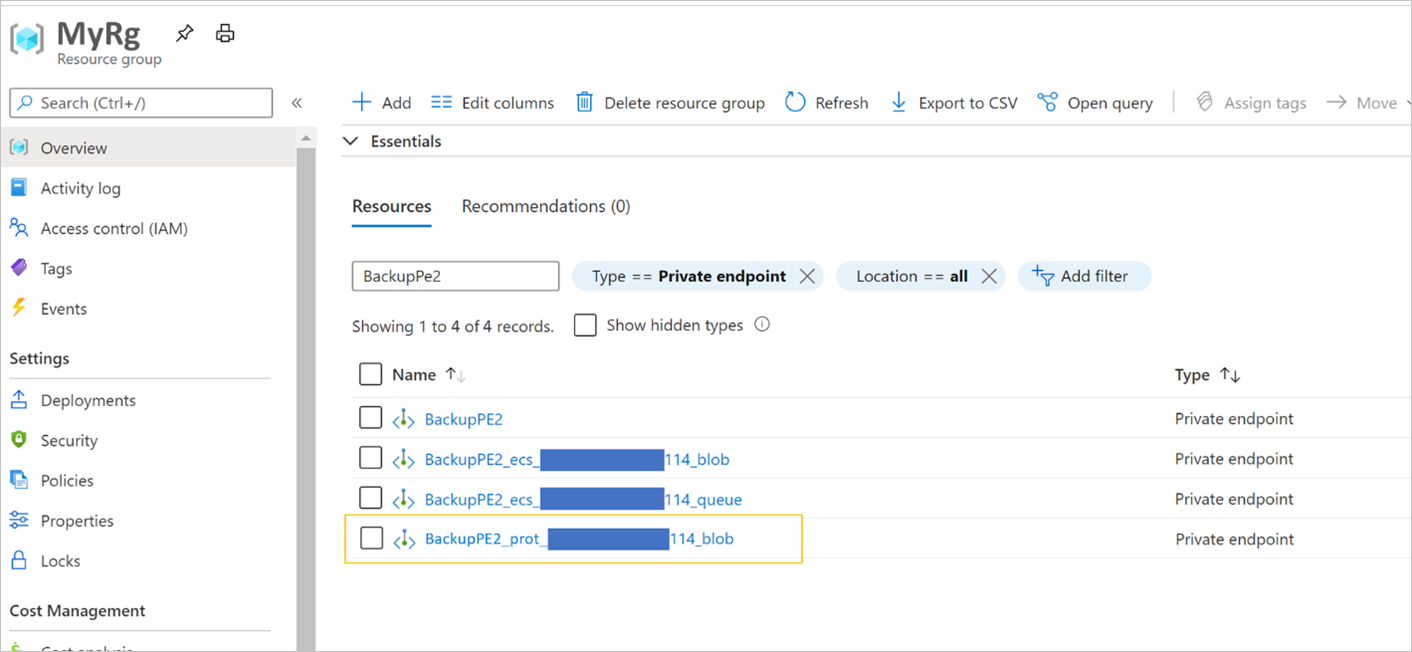Collapse the left navigation pane
The height and width of the screenshot is (652, 1412).
(x=297, y=102)
